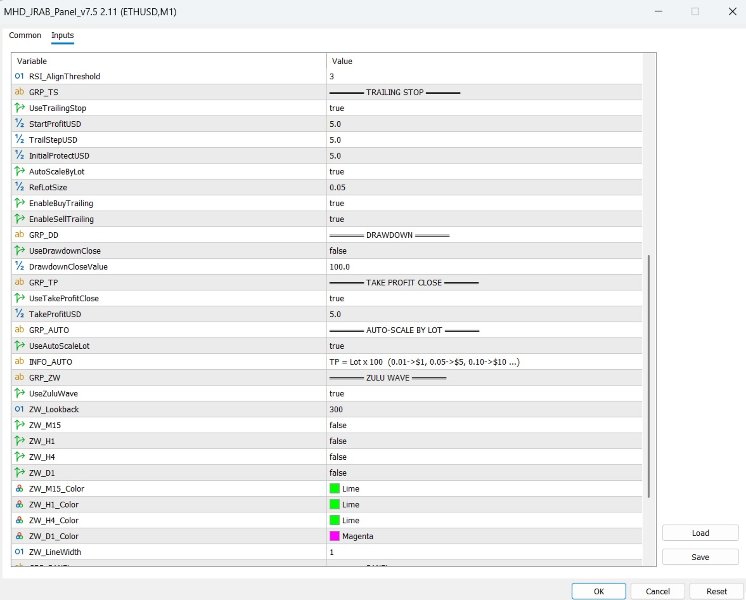Open ZW_D1 value dropdown
This screenshot has width=746, height=600.
click(x=484, y=472)
